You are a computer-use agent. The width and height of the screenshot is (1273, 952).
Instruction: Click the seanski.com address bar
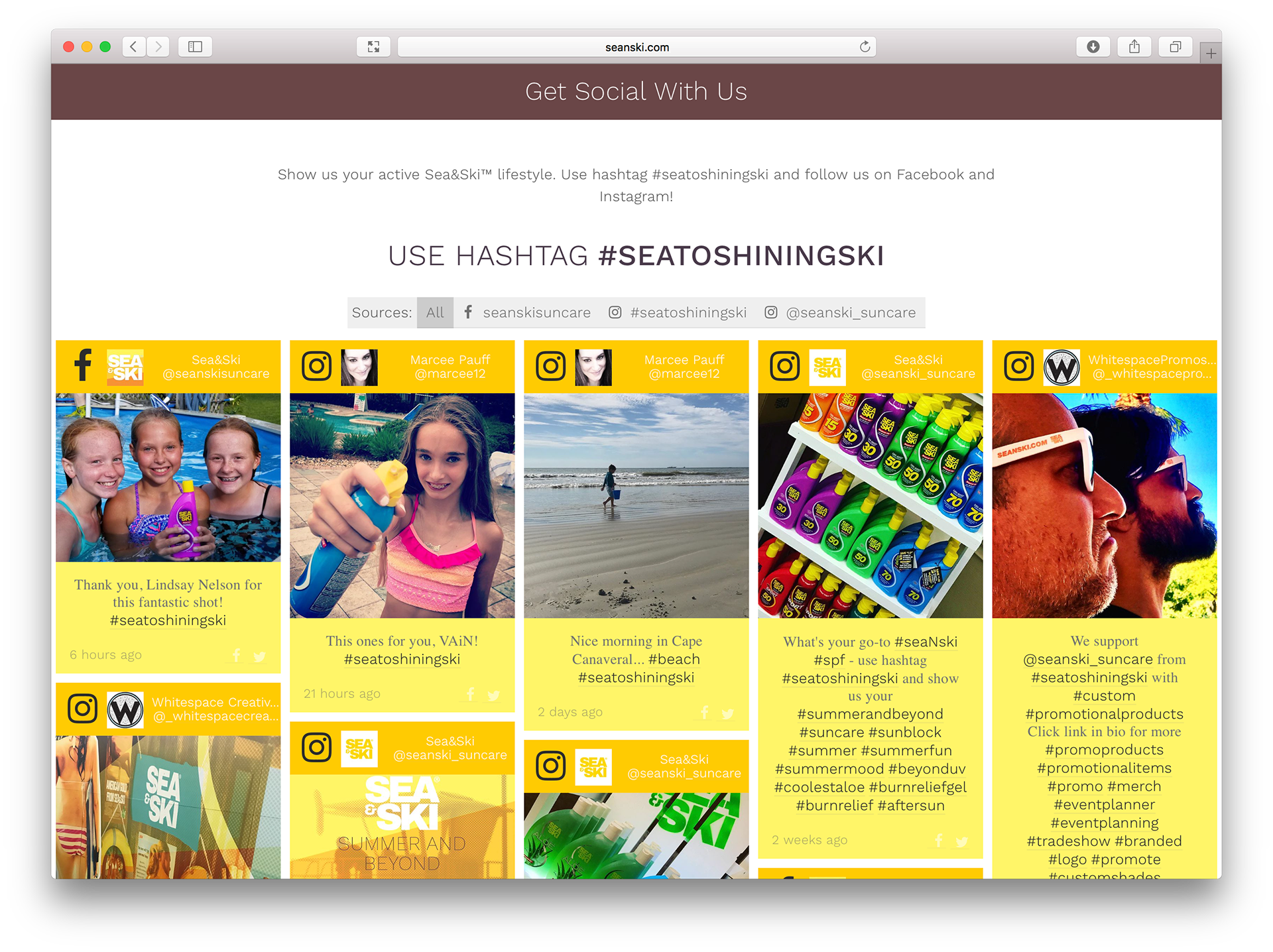click(636, 47)
